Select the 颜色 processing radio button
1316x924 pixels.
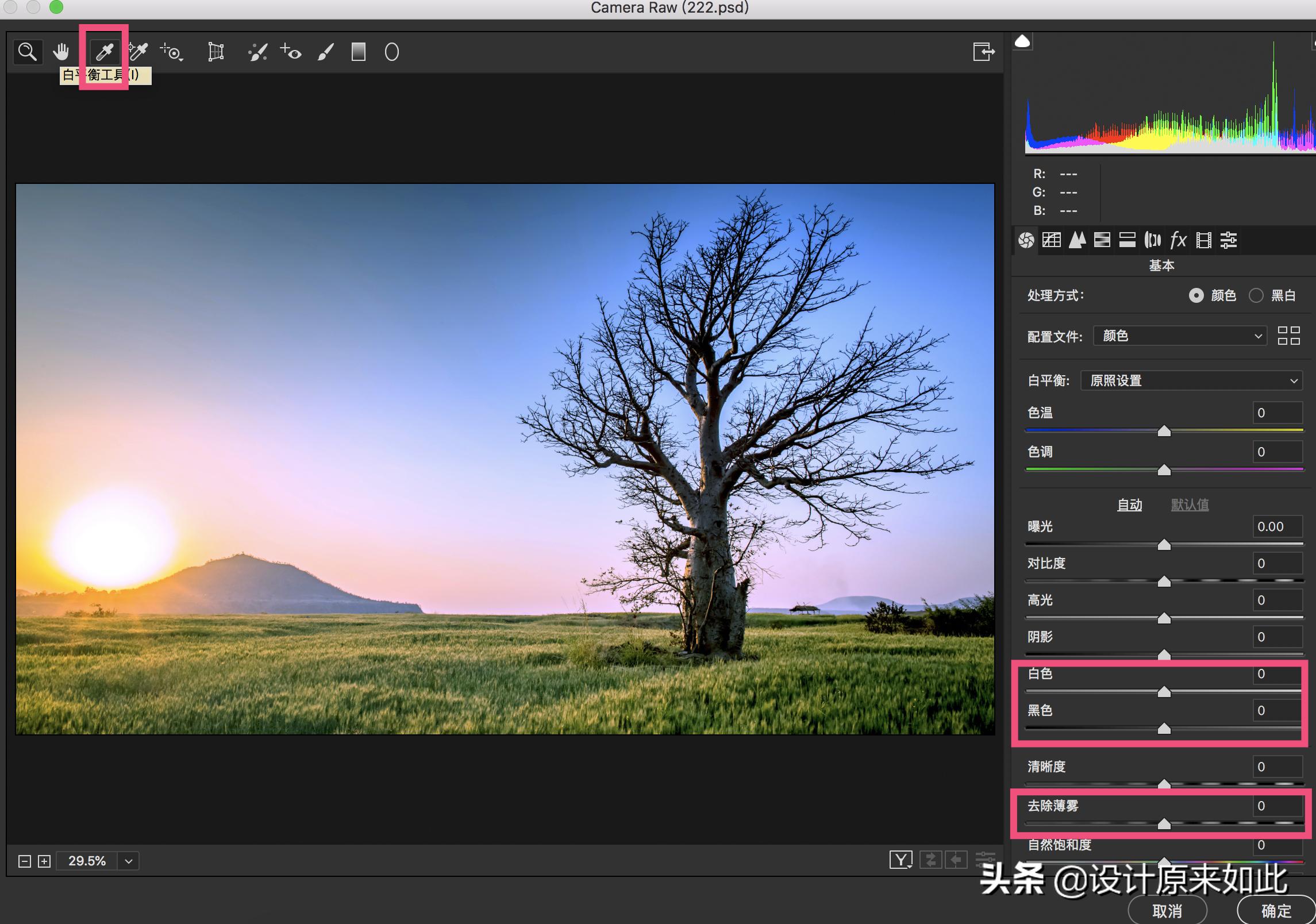(x=1196, y=295)
